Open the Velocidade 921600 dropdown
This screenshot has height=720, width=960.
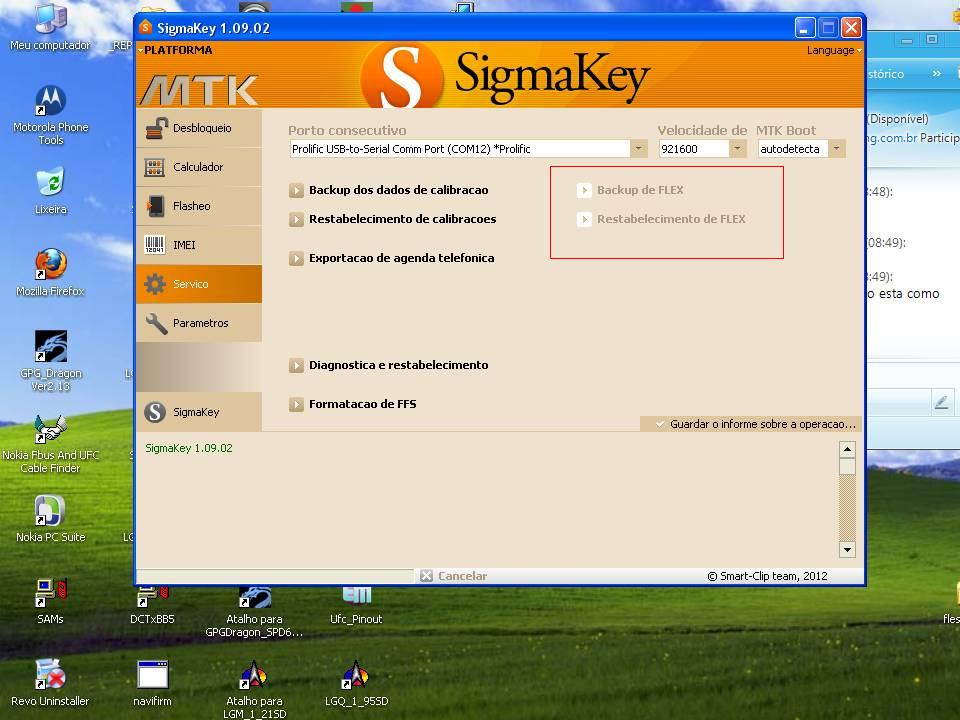pos(737,149)
